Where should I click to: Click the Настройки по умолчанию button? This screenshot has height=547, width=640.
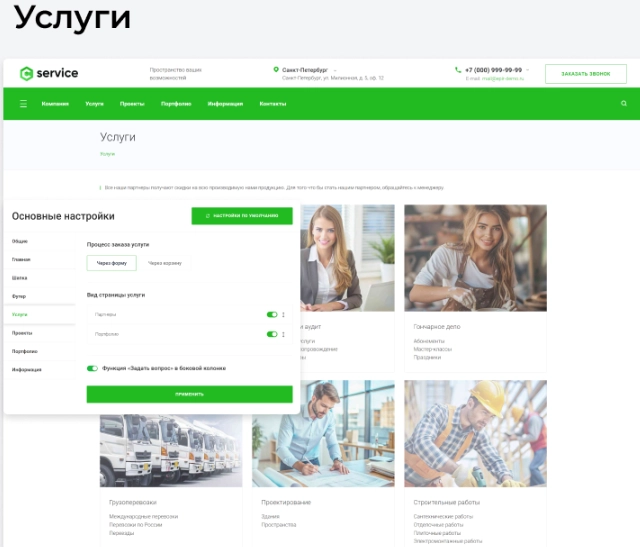point(242,216)
